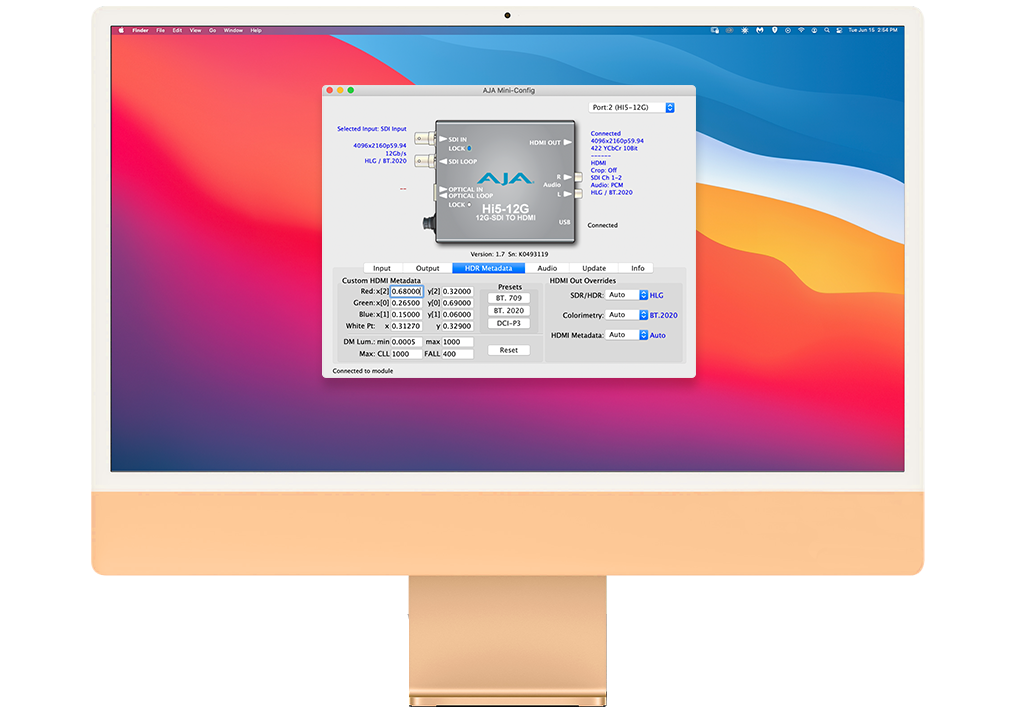Click the SDI IN connector on device
The width and height of the screenshot is (1012, 726).
(x=425, y=139)
